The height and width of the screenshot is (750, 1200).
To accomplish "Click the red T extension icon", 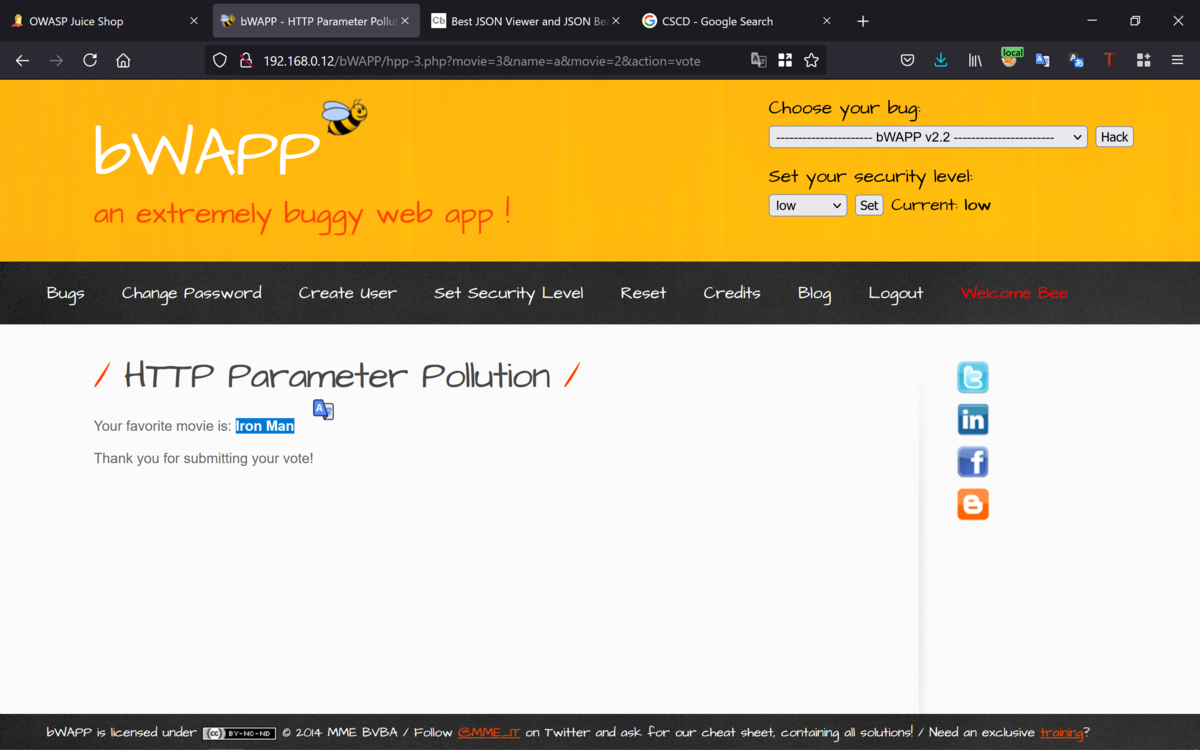I will [1109, 60].
